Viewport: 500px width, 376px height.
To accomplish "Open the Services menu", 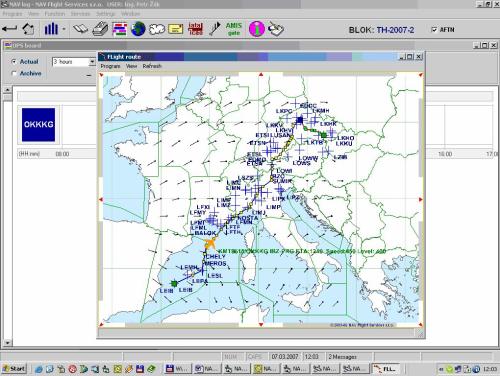I will point(80,14).
